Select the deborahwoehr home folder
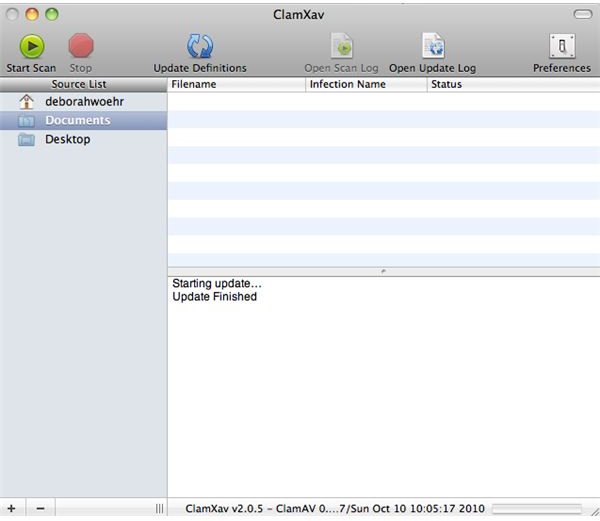The width and height of the screenshot is (600, 521). 83,102
